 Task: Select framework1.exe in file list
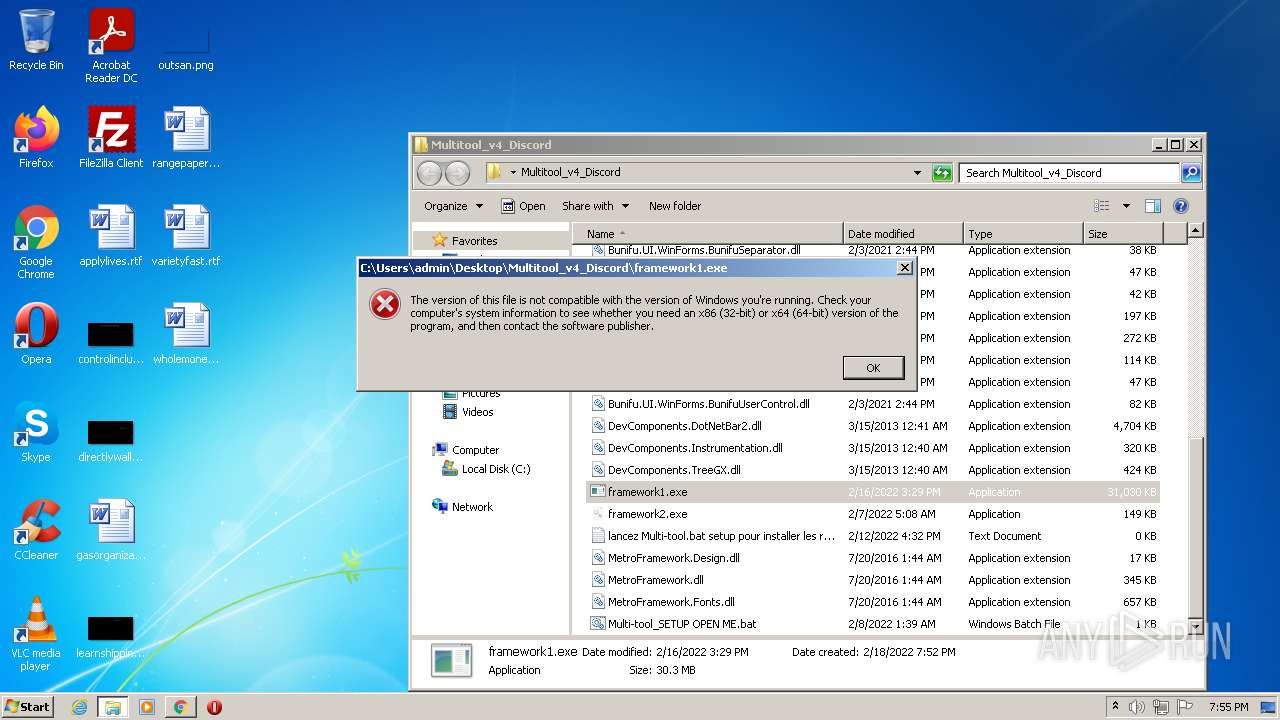point(872,492)
